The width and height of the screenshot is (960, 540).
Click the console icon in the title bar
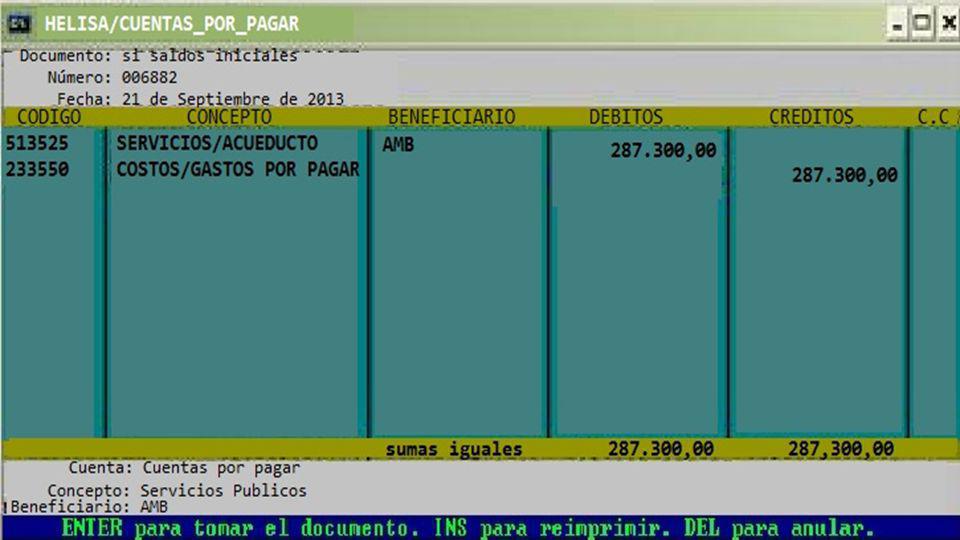click(19, 23)
